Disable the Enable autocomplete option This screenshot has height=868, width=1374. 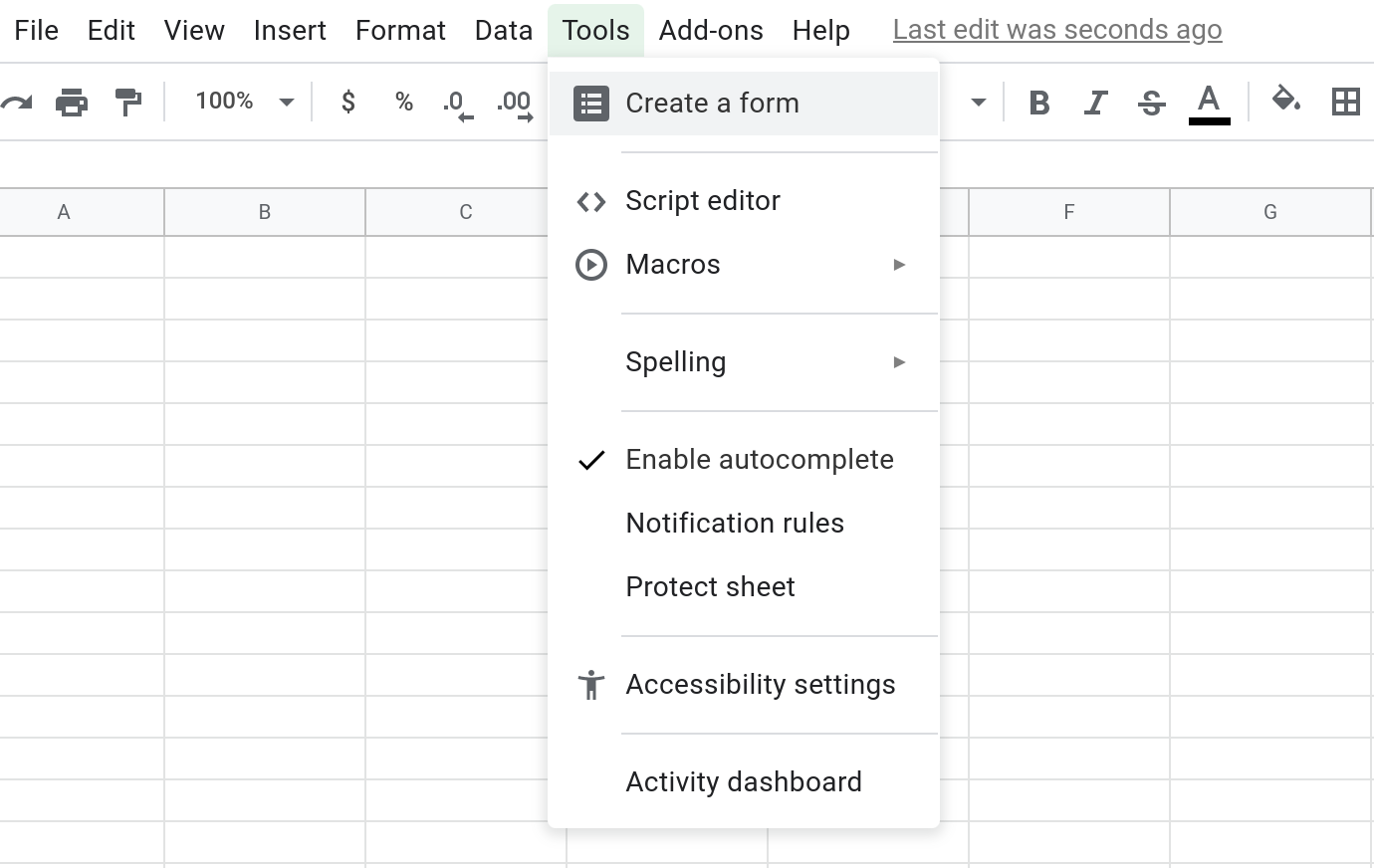click(x=759, y=460)
